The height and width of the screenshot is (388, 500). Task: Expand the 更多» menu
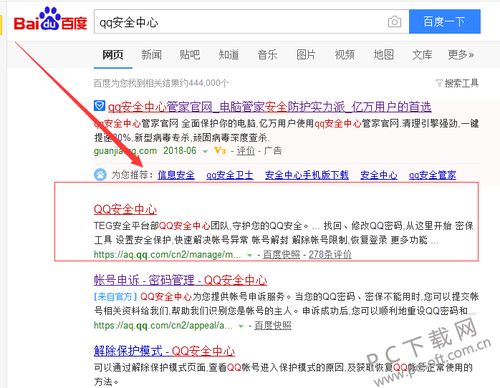point(461,54)
